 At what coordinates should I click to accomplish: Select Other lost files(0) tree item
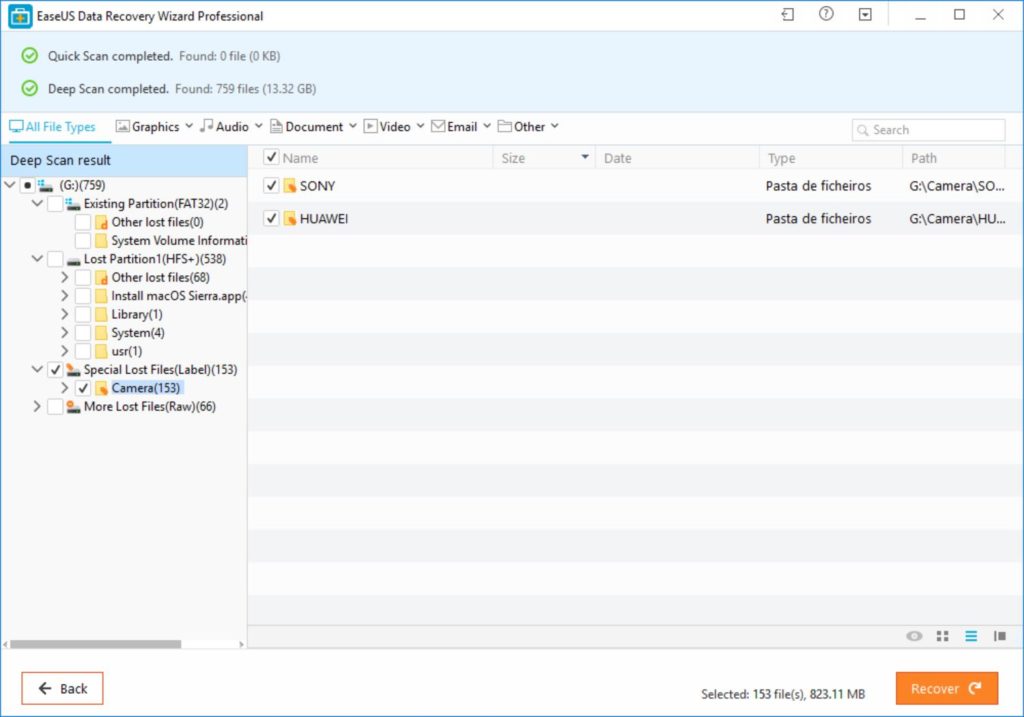click(157, 222)
